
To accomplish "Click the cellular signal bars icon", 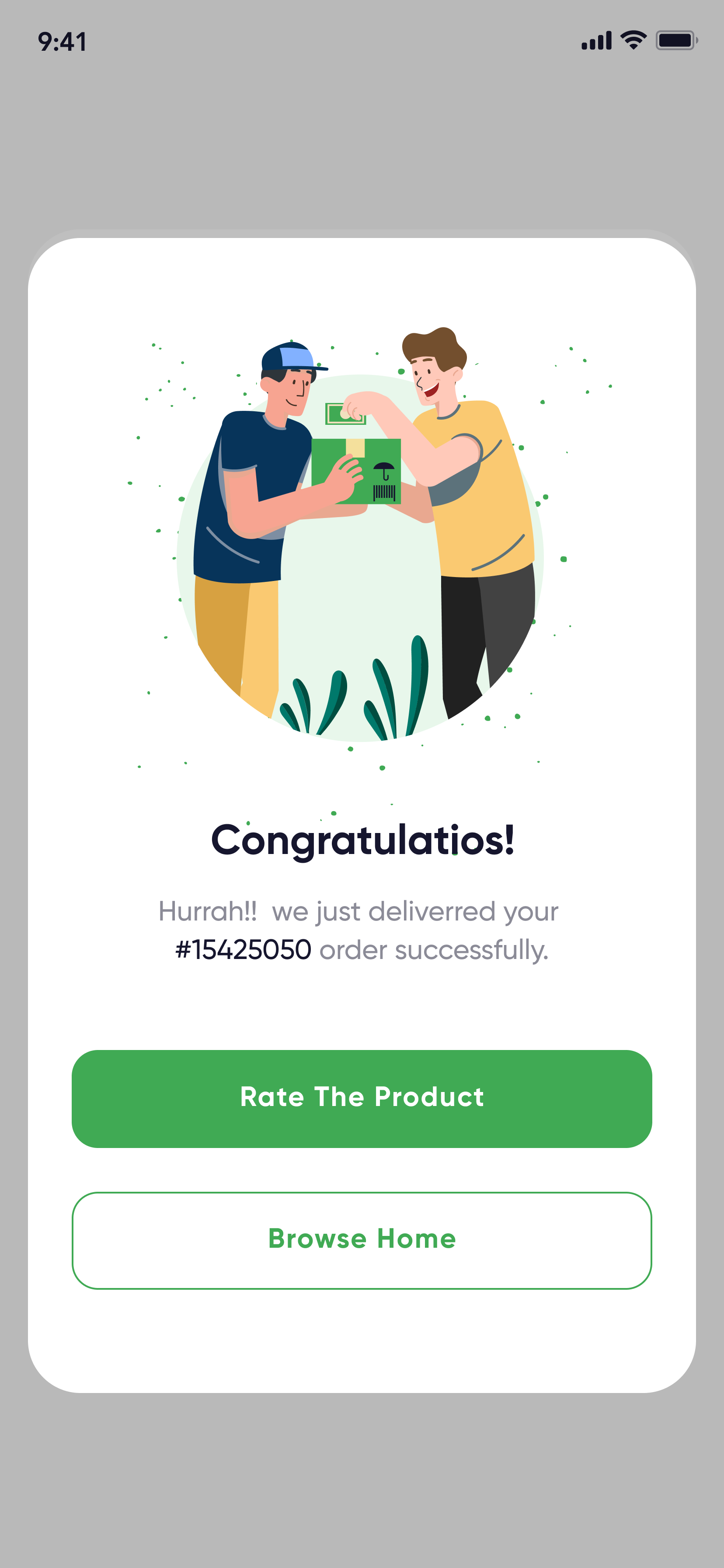I will point(596,41).
